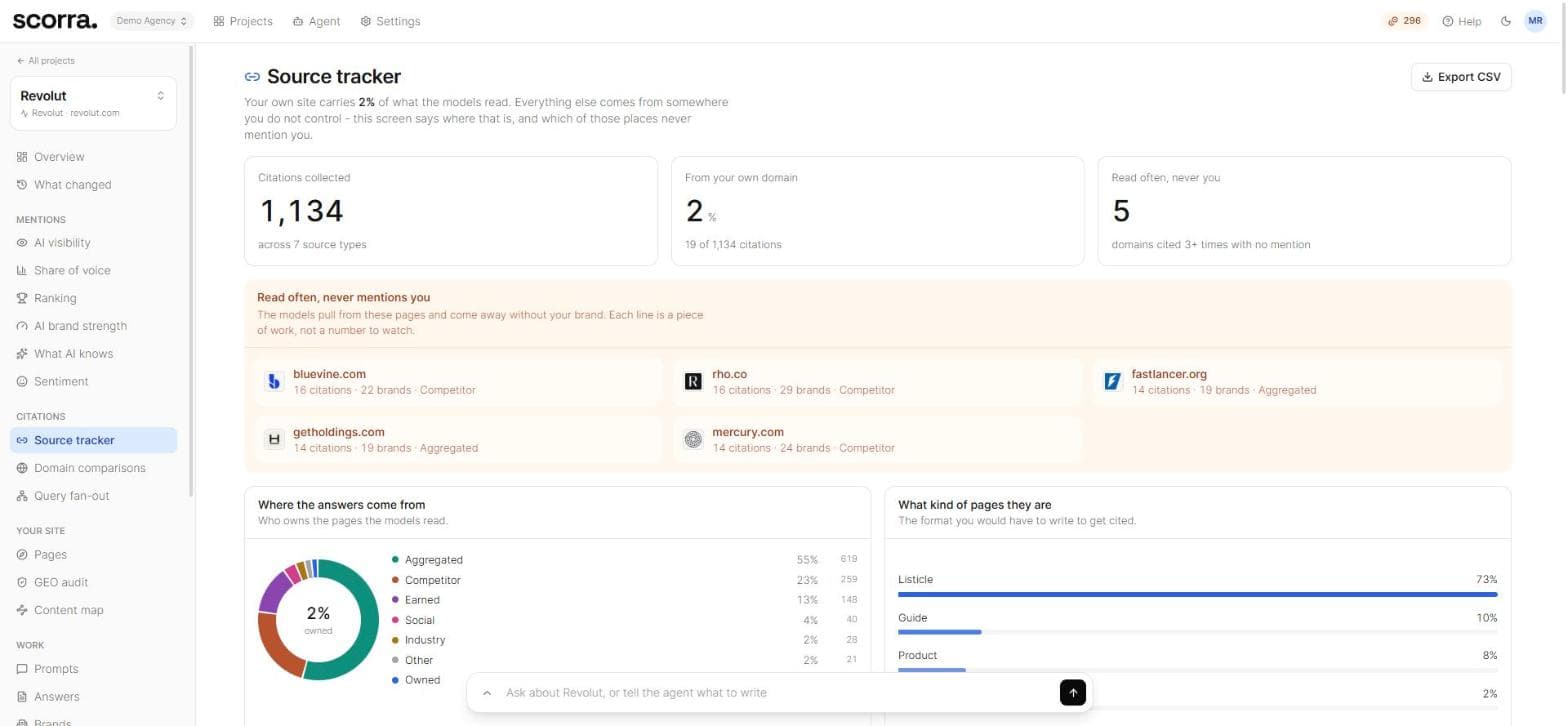Open AI brand strength page
Screen dimensions: 1568x726
coord(93,326)
